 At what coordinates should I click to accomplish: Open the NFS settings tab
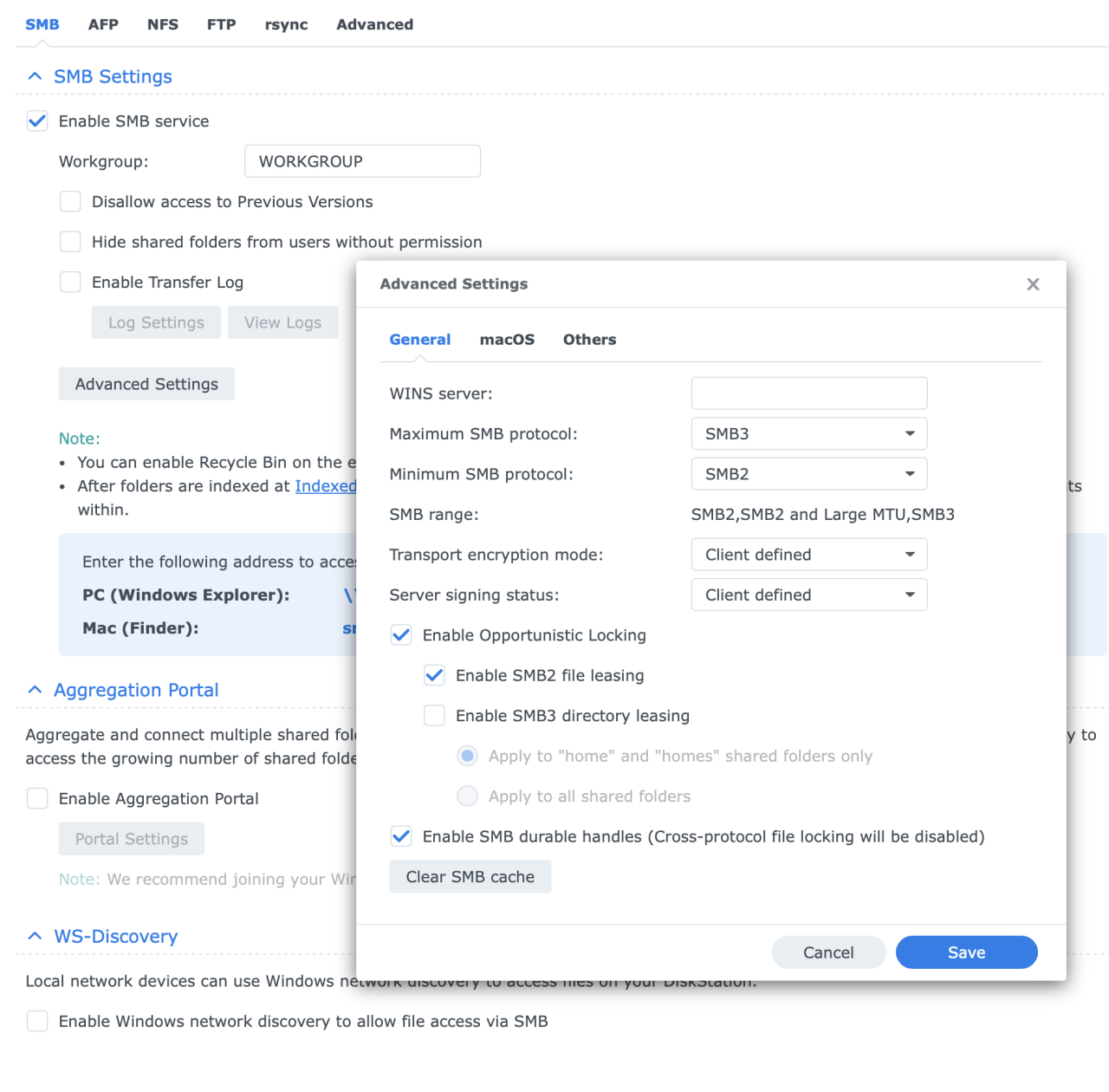click(x=162, y=24)
